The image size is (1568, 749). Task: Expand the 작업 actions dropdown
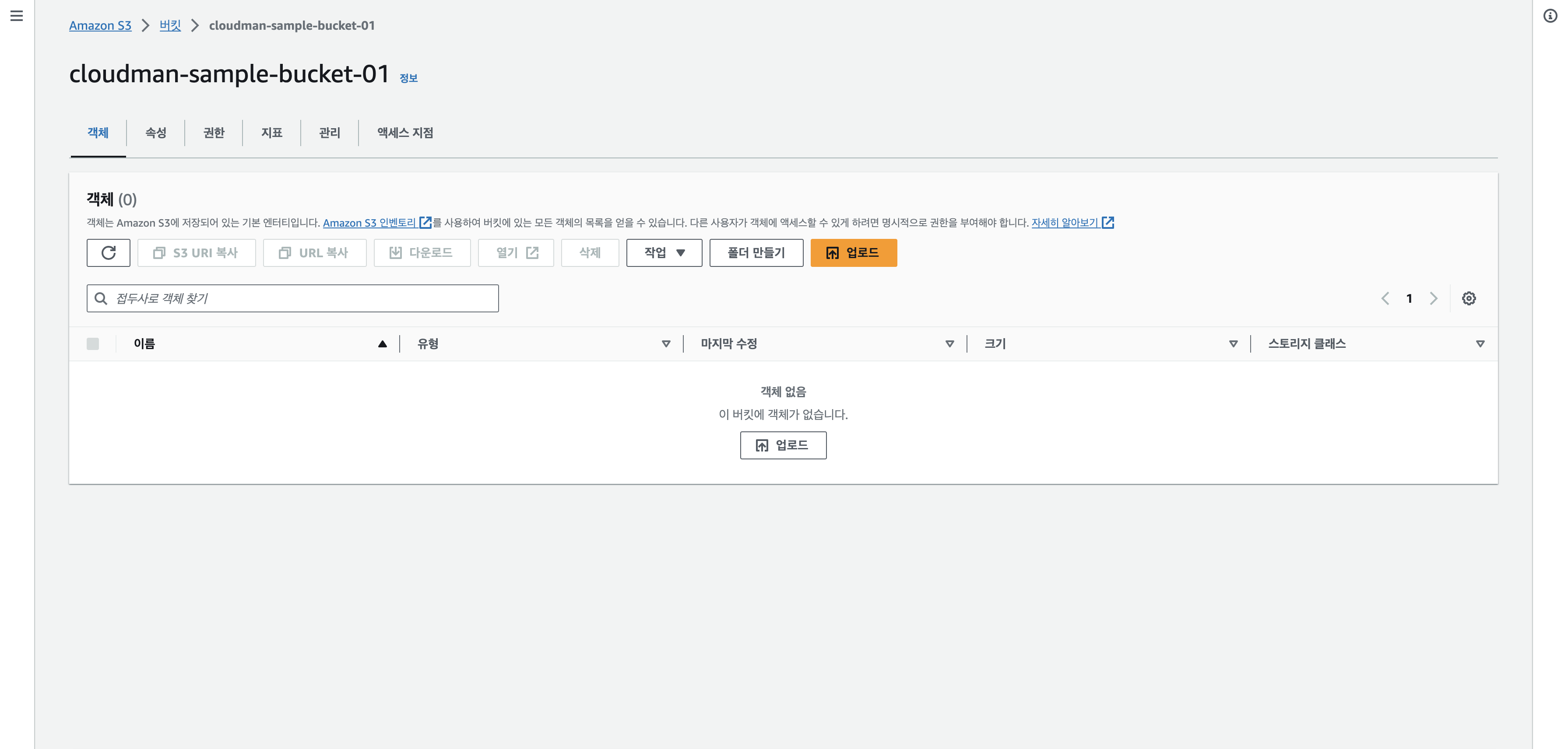[x=664, y=252]
